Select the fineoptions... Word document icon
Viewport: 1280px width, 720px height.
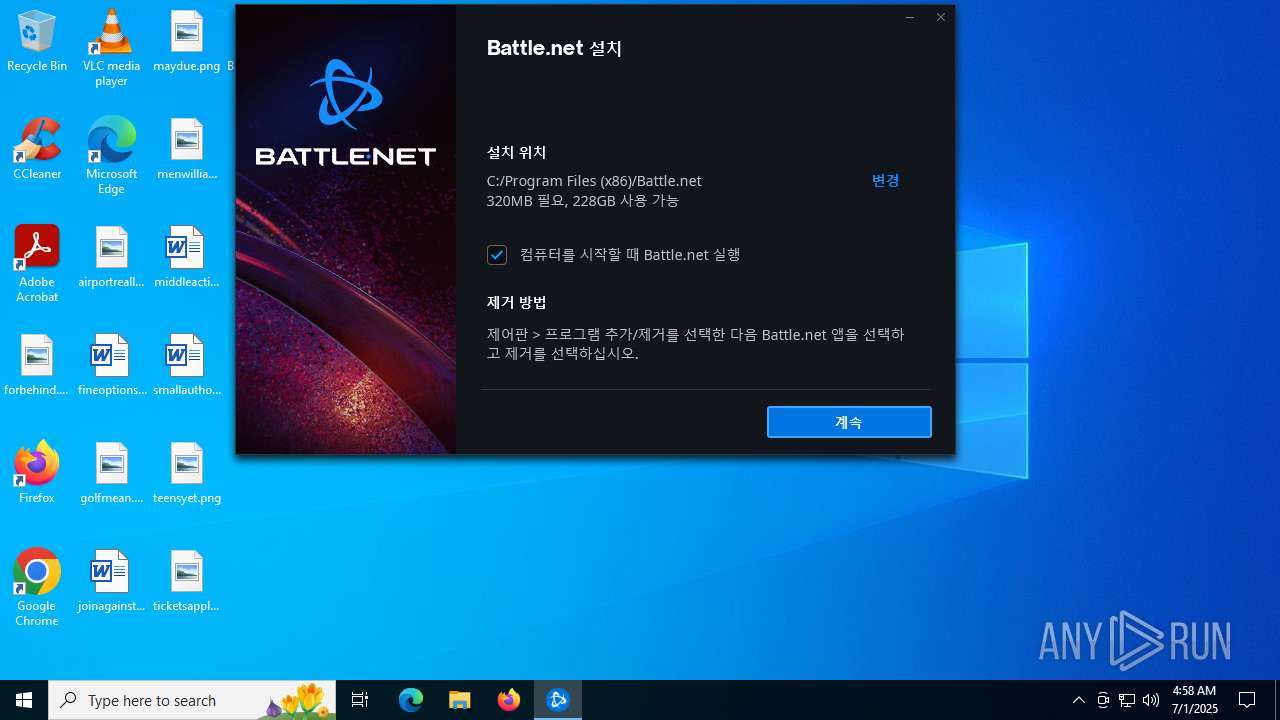(x=111, y=366)
